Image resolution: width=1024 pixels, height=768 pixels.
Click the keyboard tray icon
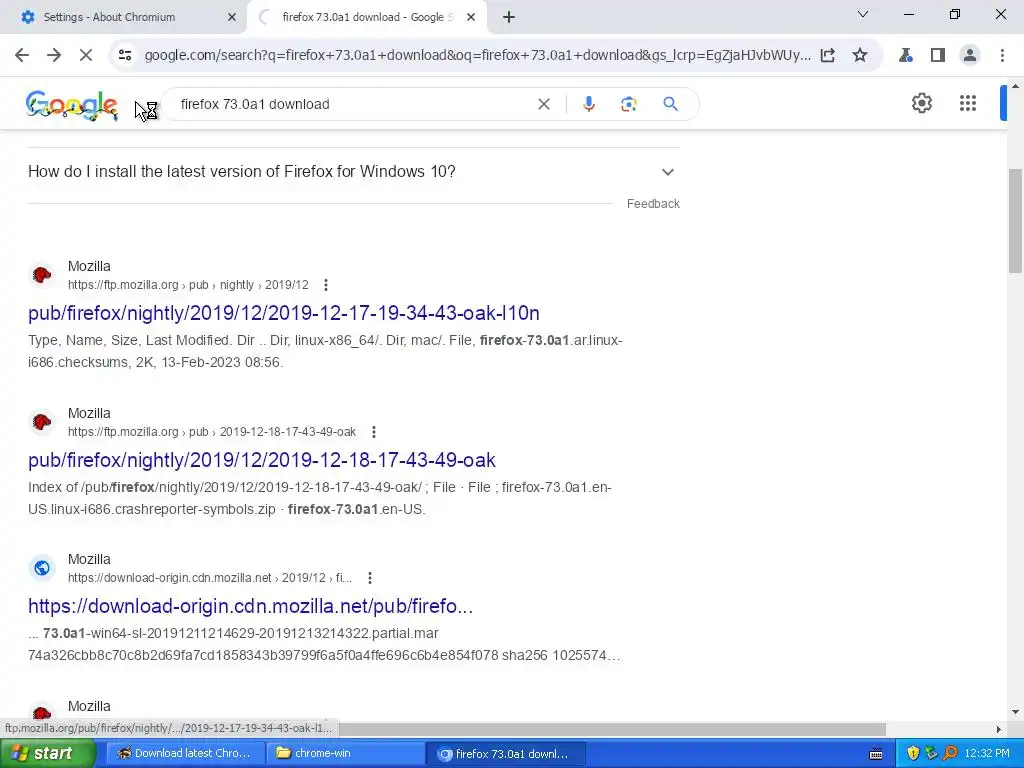pos(876,754)
